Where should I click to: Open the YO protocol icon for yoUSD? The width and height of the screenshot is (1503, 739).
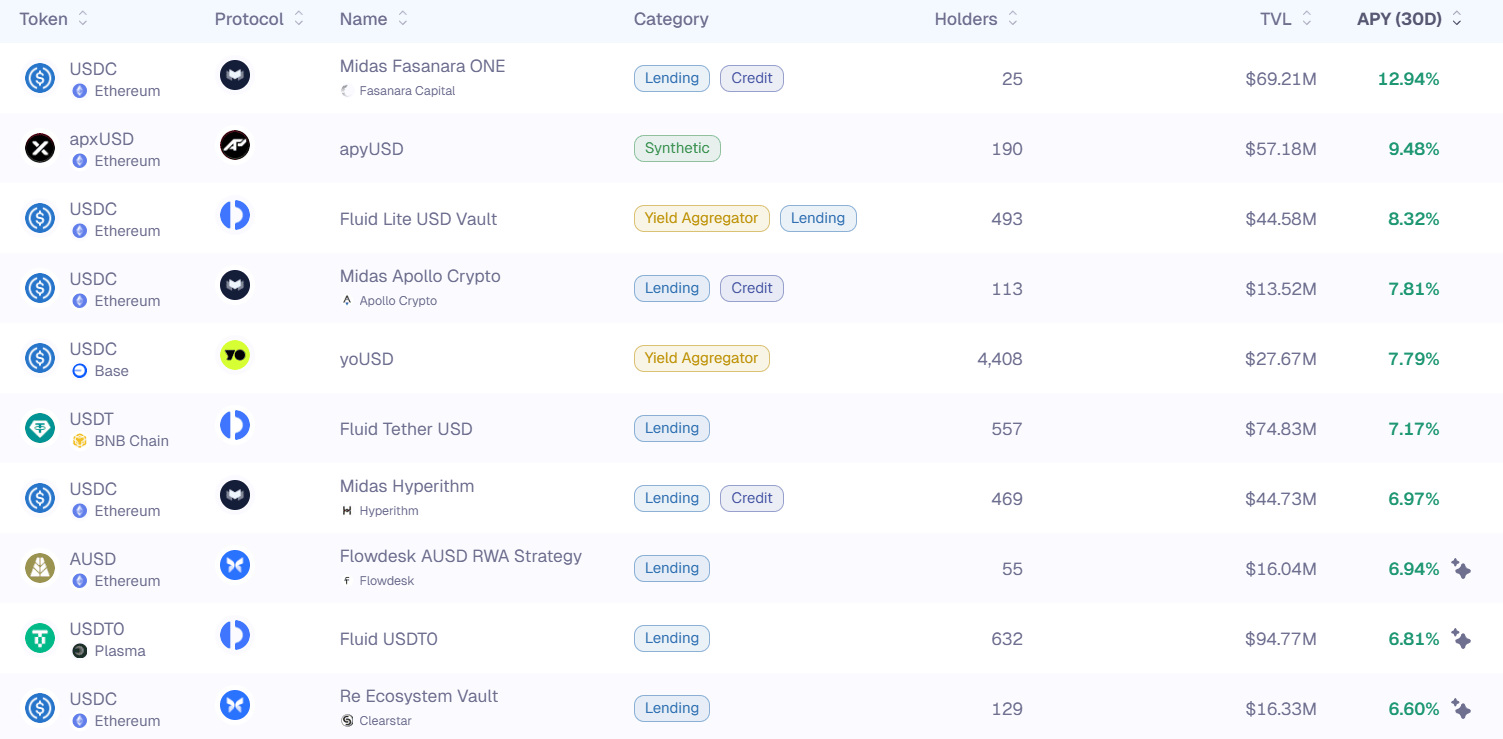pos(235,355)
